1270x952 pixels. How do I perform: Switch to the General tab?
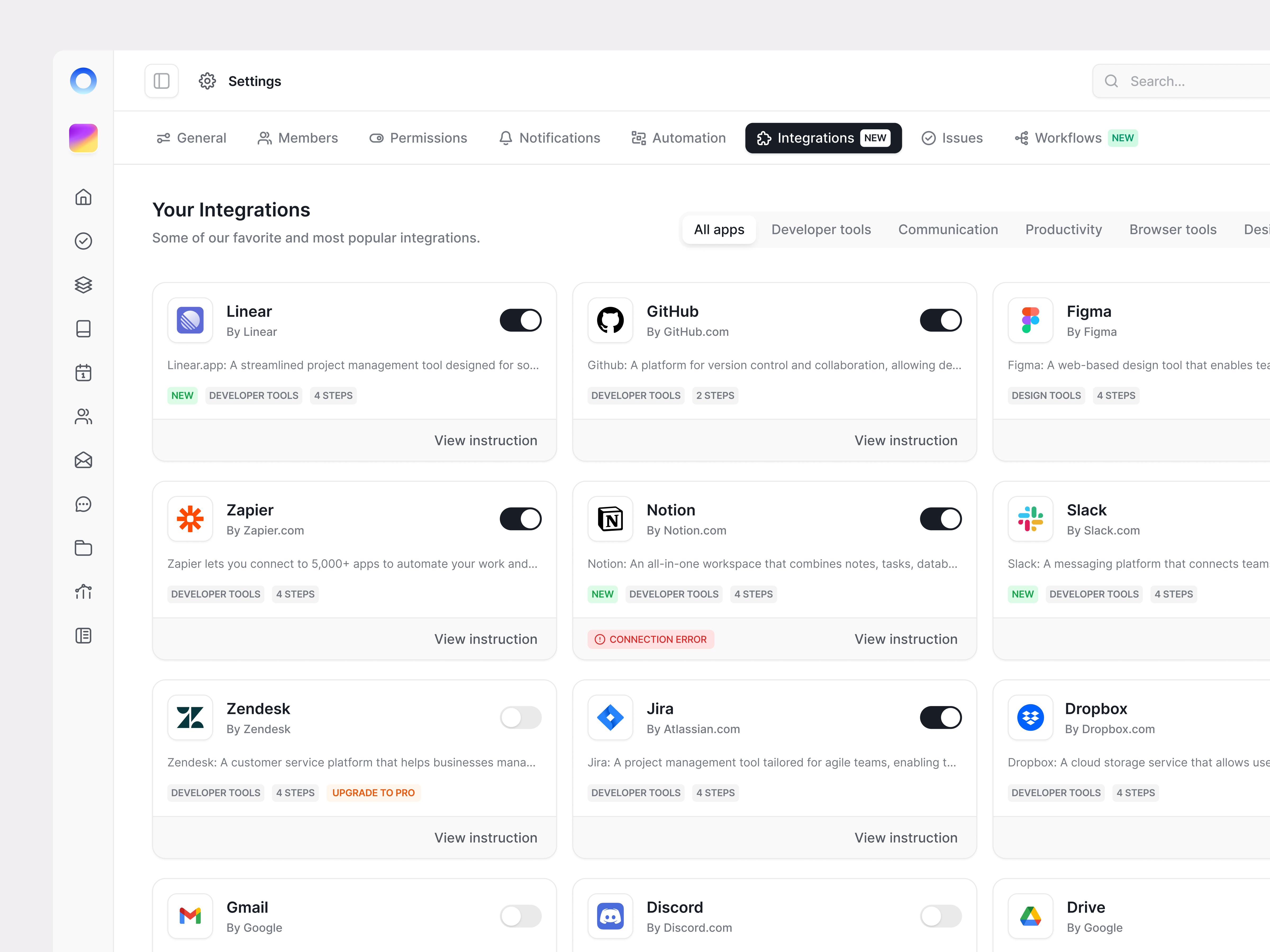pyautogui.click(x=191, y=138)
